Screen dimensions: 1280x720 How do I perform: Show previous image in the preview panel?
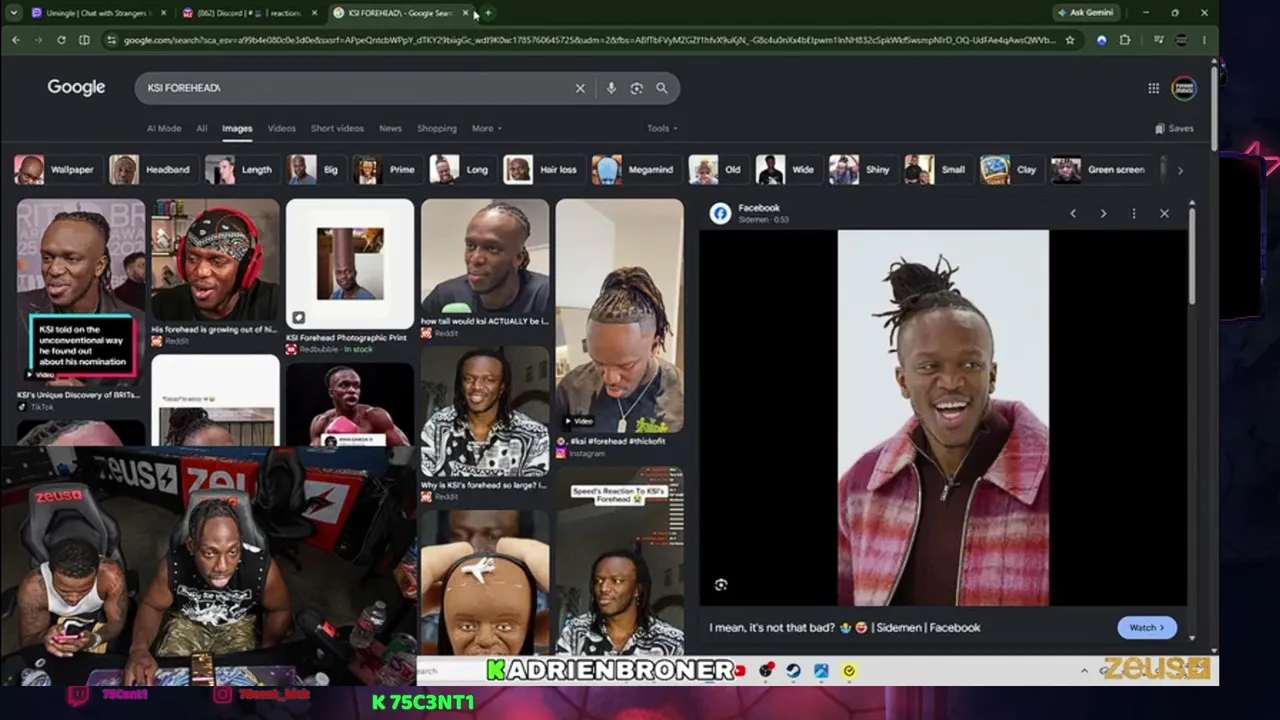[1073, 214]
